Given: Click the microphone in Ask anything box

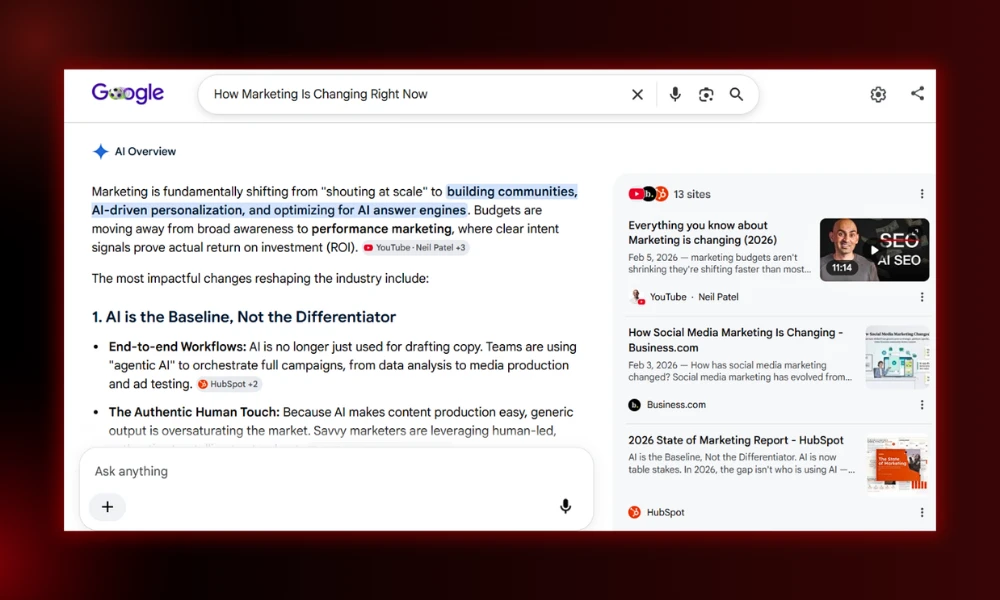Looking at the screenshot, I should pos(565,506).
